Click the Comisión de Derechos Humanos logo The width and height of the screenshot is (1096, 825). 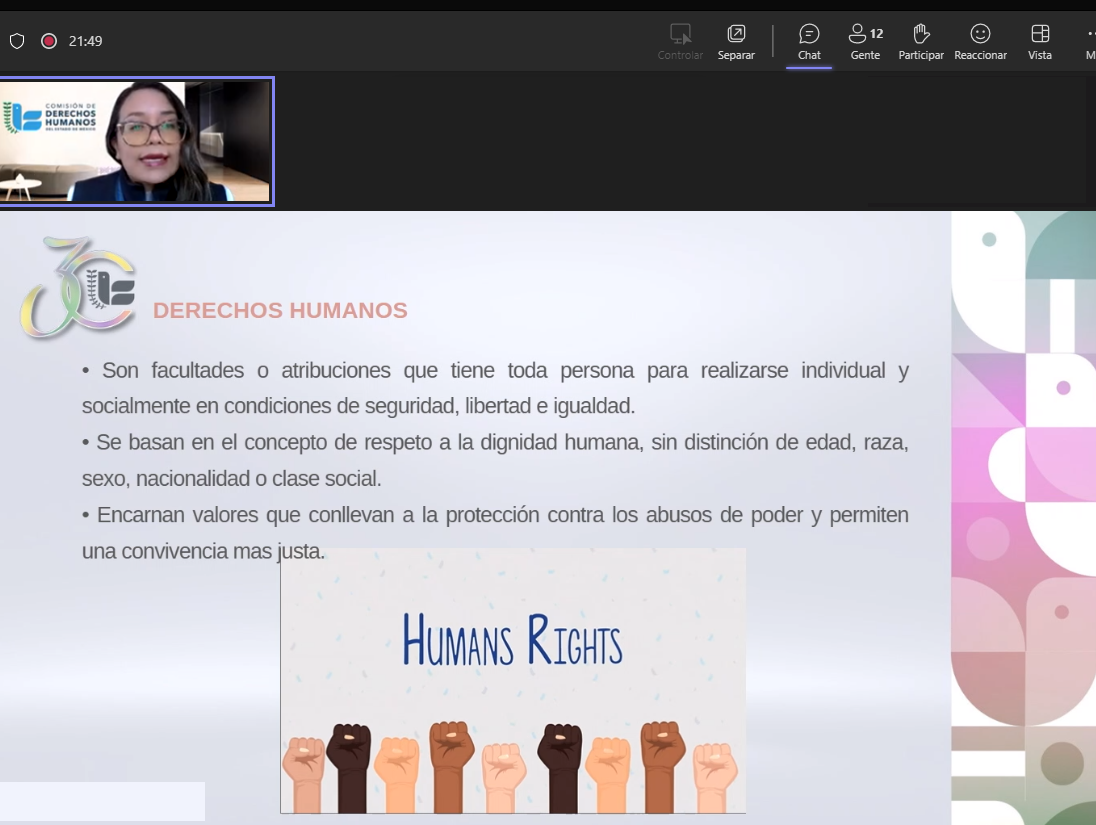point(50,117)
